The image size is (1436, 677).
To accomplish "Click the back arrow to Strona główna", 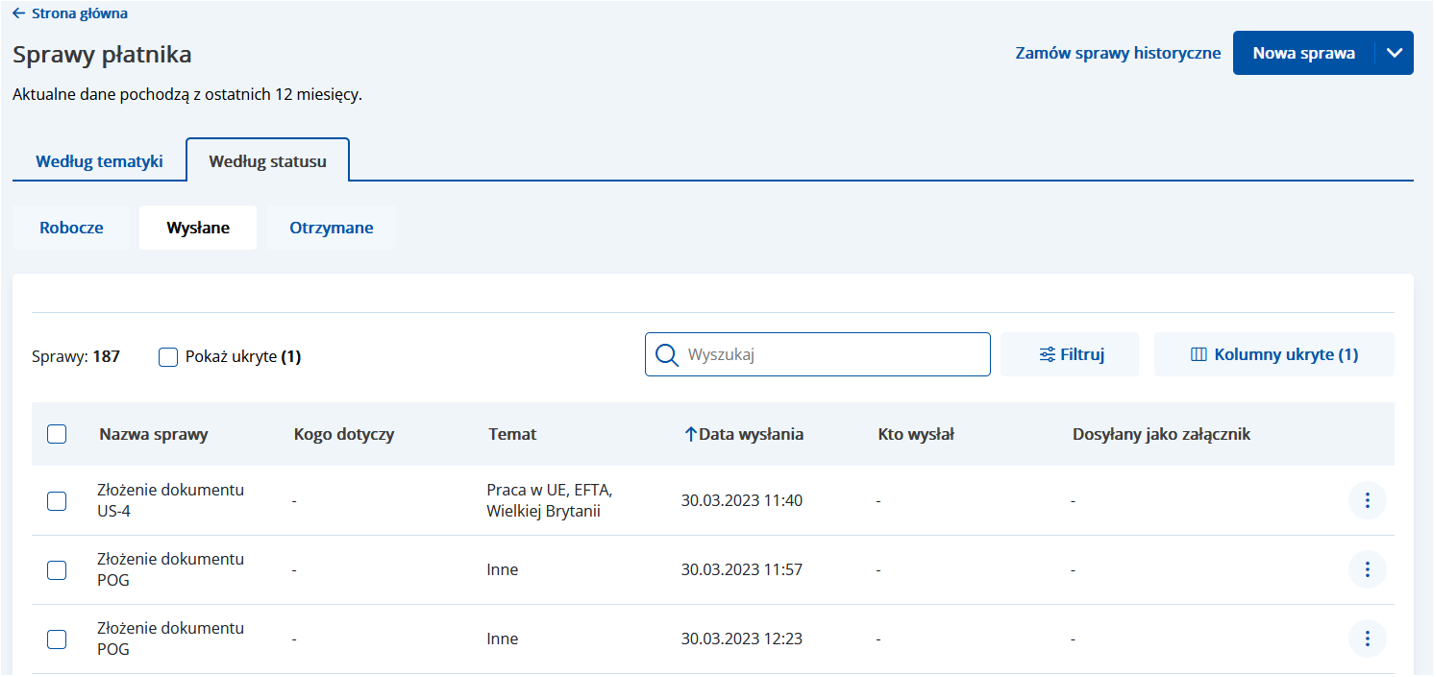I will [x=19, y=14].
